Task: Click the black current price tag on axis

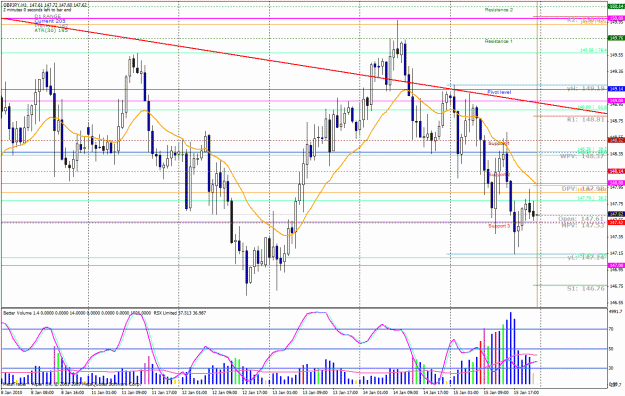Action: pyautogui.click(x=616, y=215)
